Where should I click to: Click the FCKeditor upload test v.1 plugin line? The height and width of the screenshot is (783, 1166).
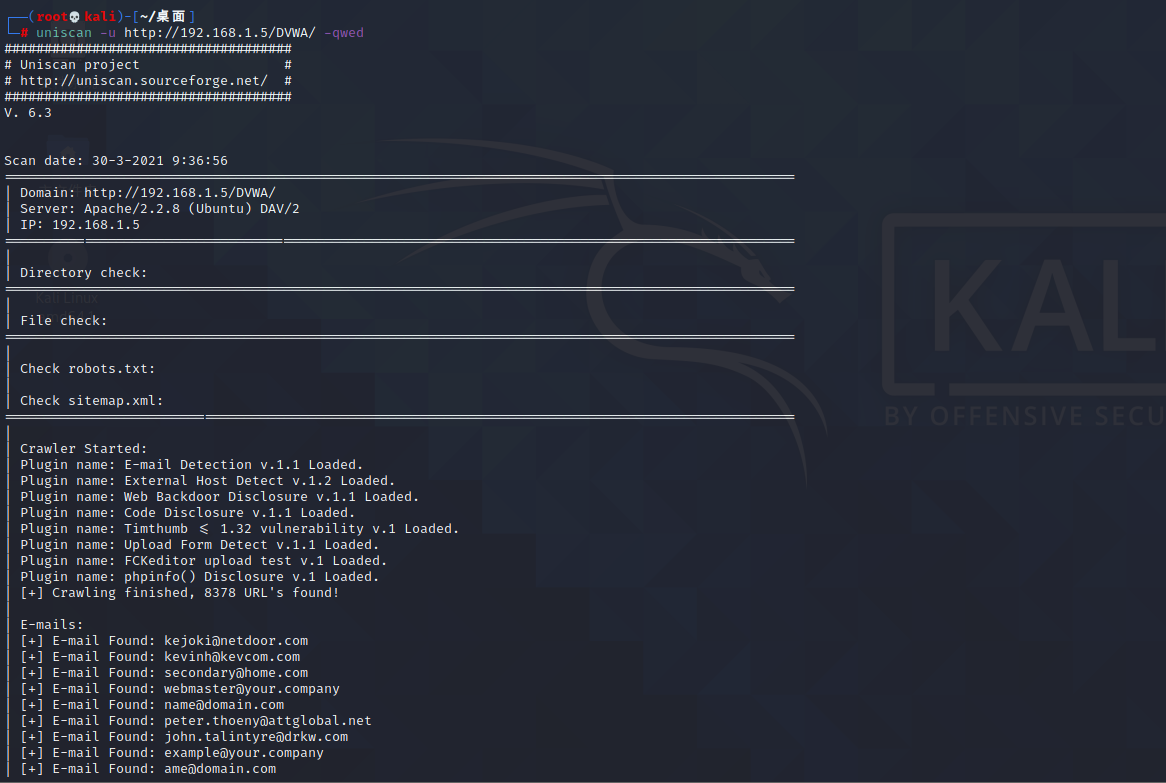pyautogui.click(x=204, y=561)
